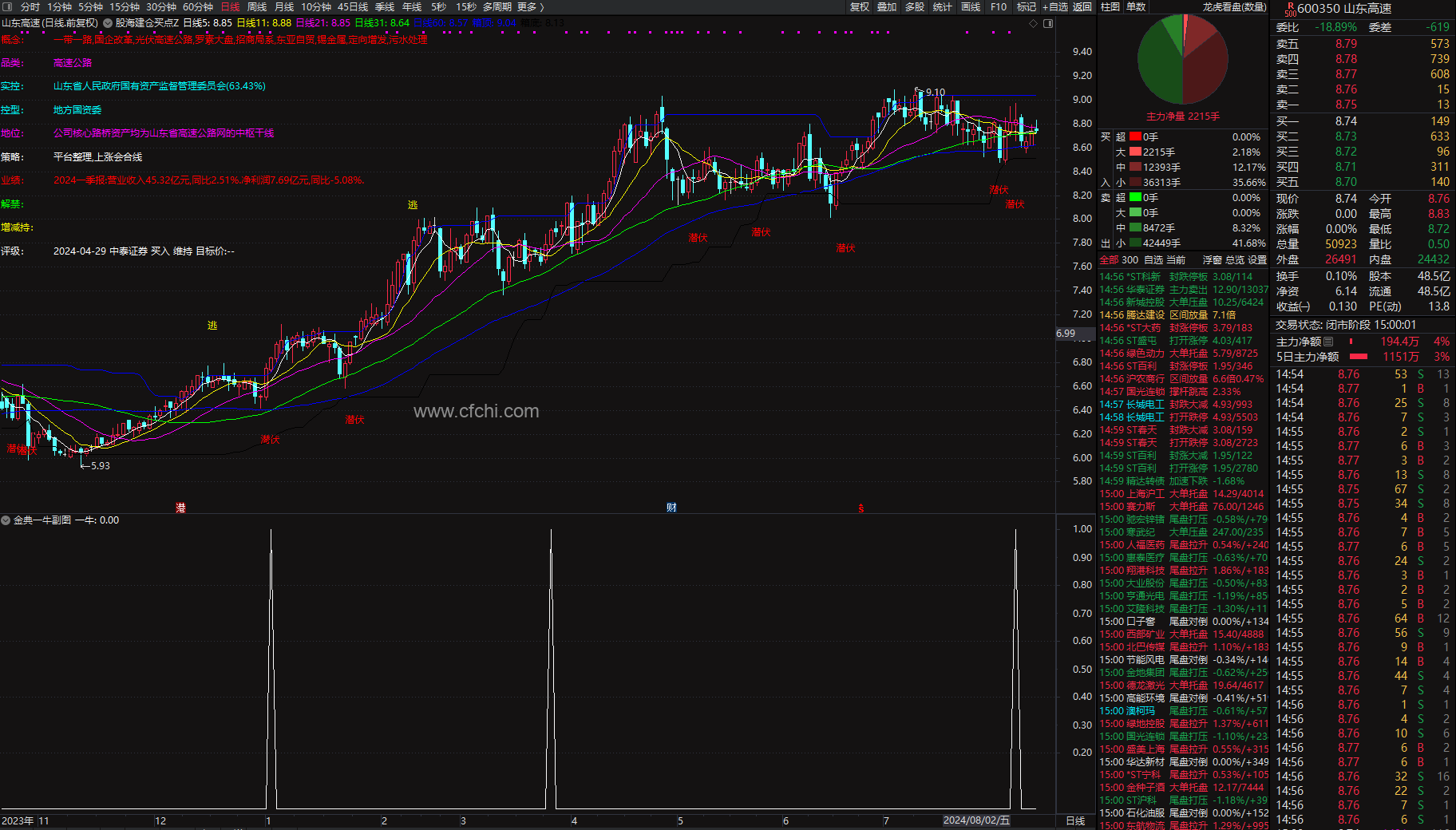Select the 15分钟 period tab
The image size is (1456, 830).
[x=125, y=7]
